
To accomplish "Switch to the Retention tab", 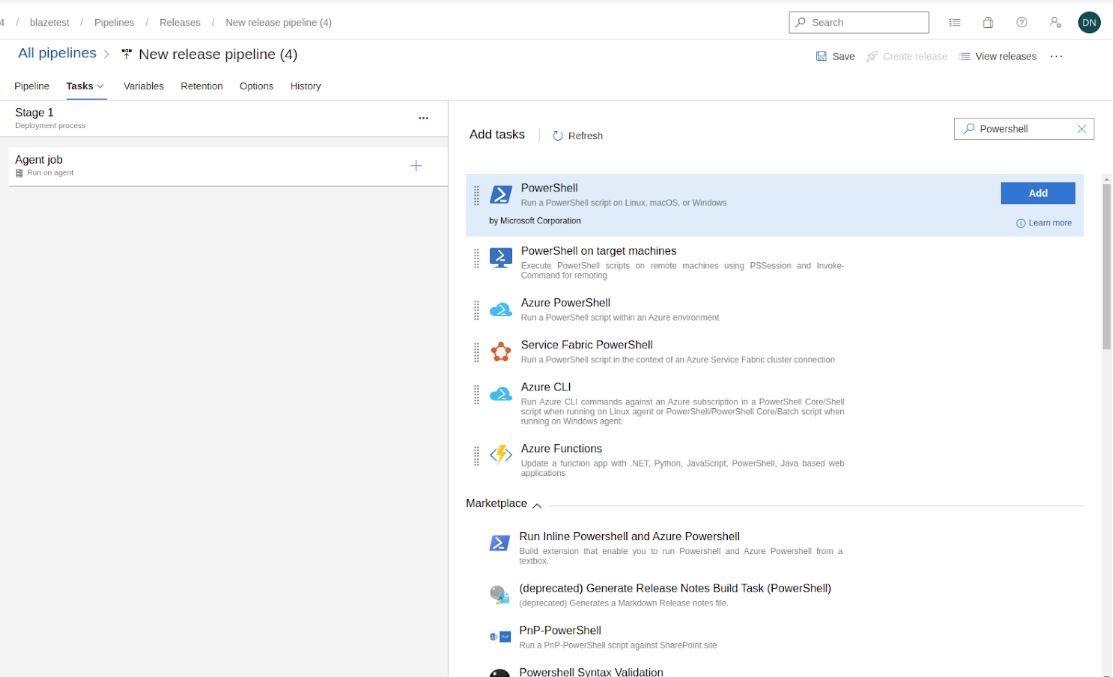I will (x=202, y=86).
